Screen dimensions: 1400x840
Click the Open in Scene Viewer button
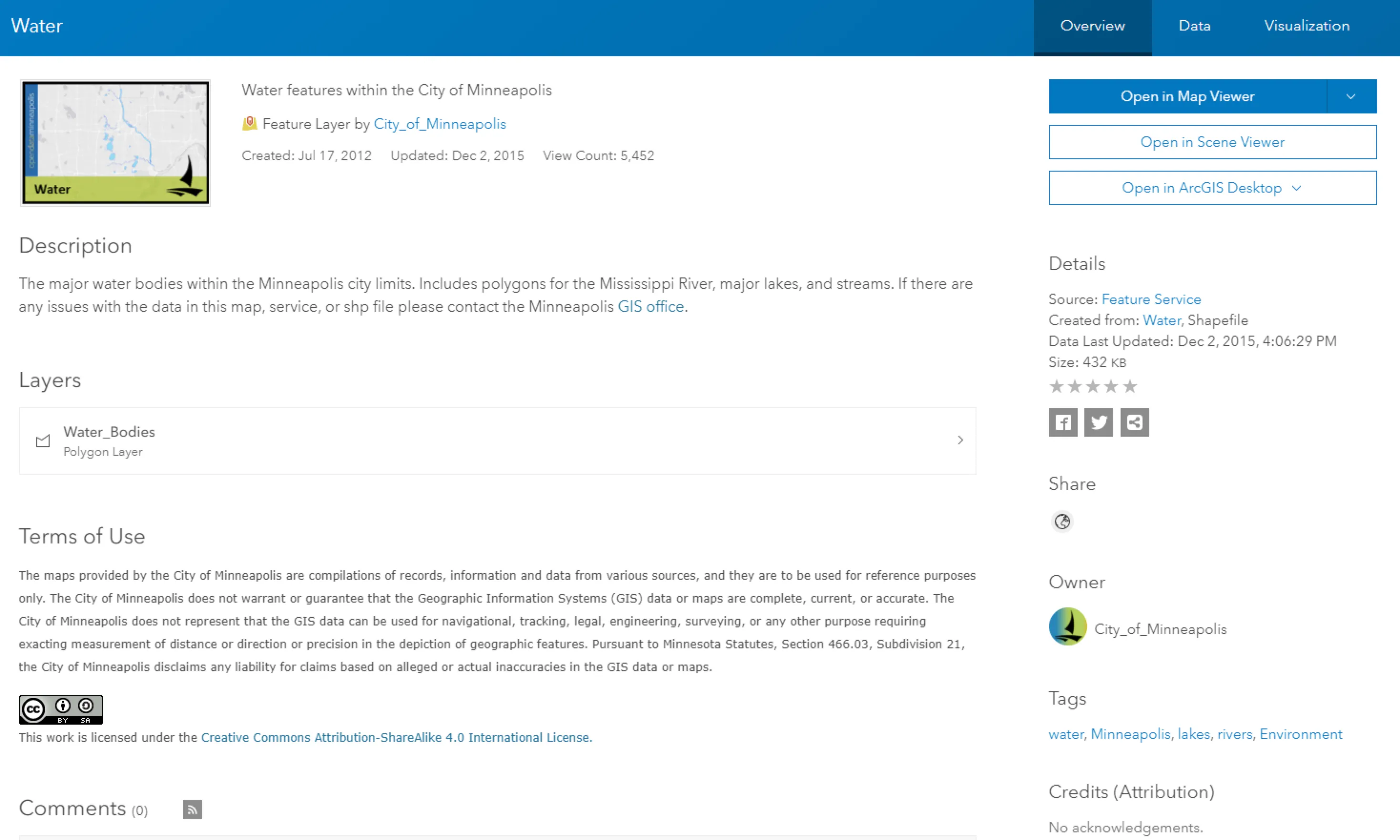(x=1212, y=142)
